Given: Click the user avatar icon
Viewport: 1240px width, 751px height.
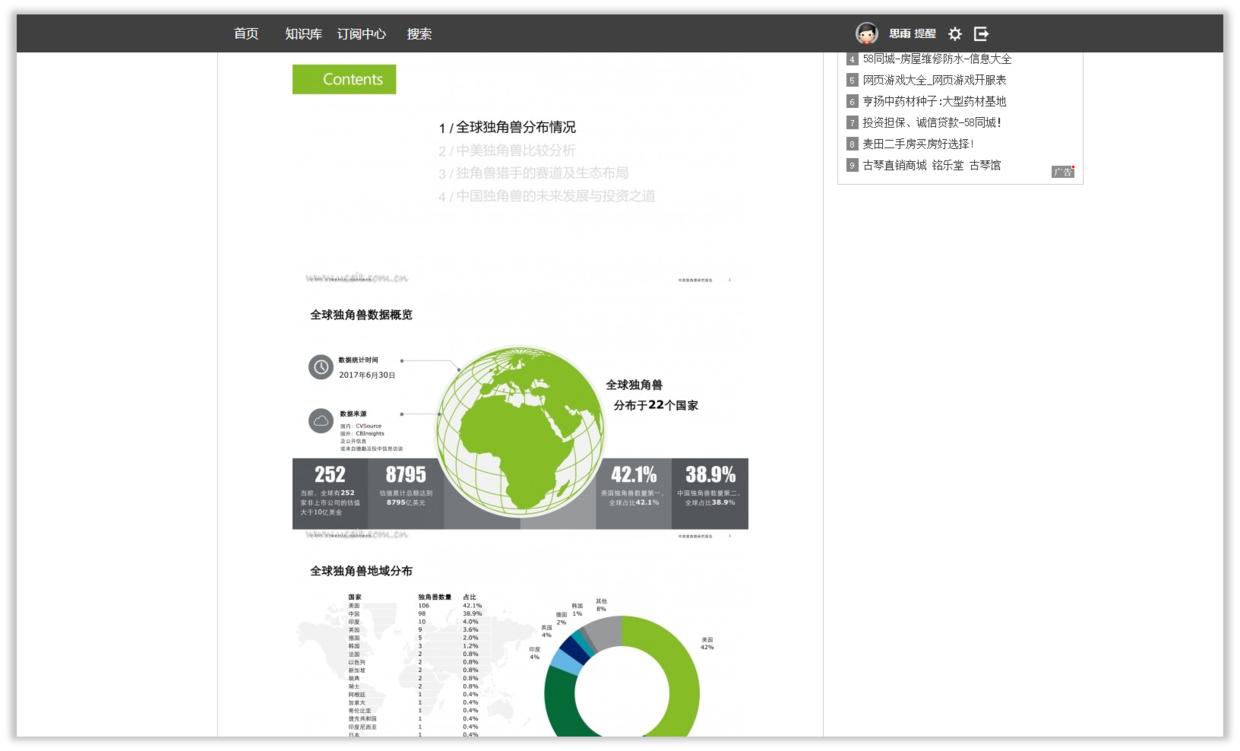Looking at the screenshot, I should (x=866, y=31).
